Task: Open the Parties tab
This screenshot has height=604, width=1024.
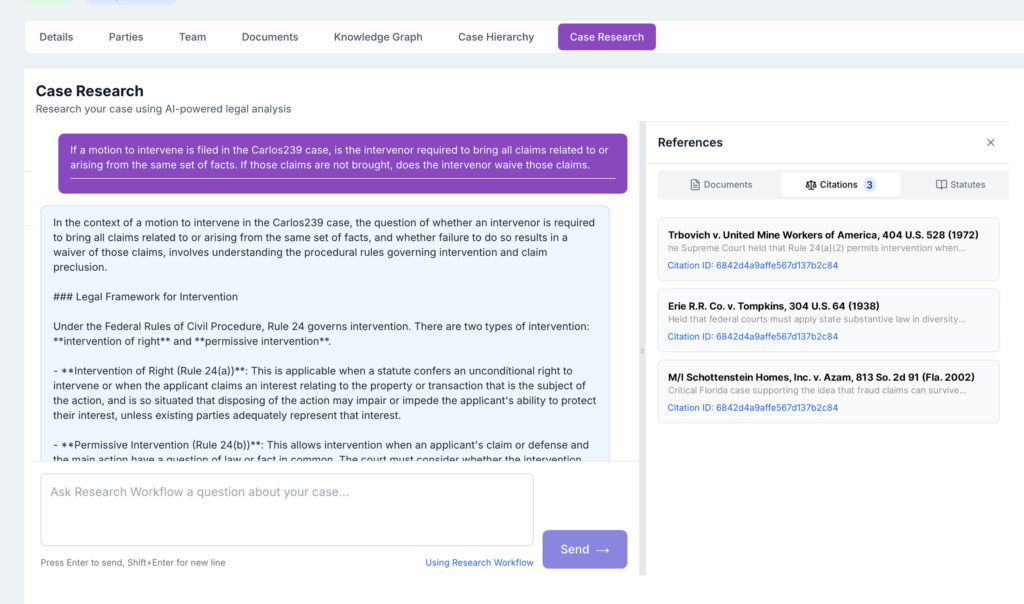Action: click(126, 37)
